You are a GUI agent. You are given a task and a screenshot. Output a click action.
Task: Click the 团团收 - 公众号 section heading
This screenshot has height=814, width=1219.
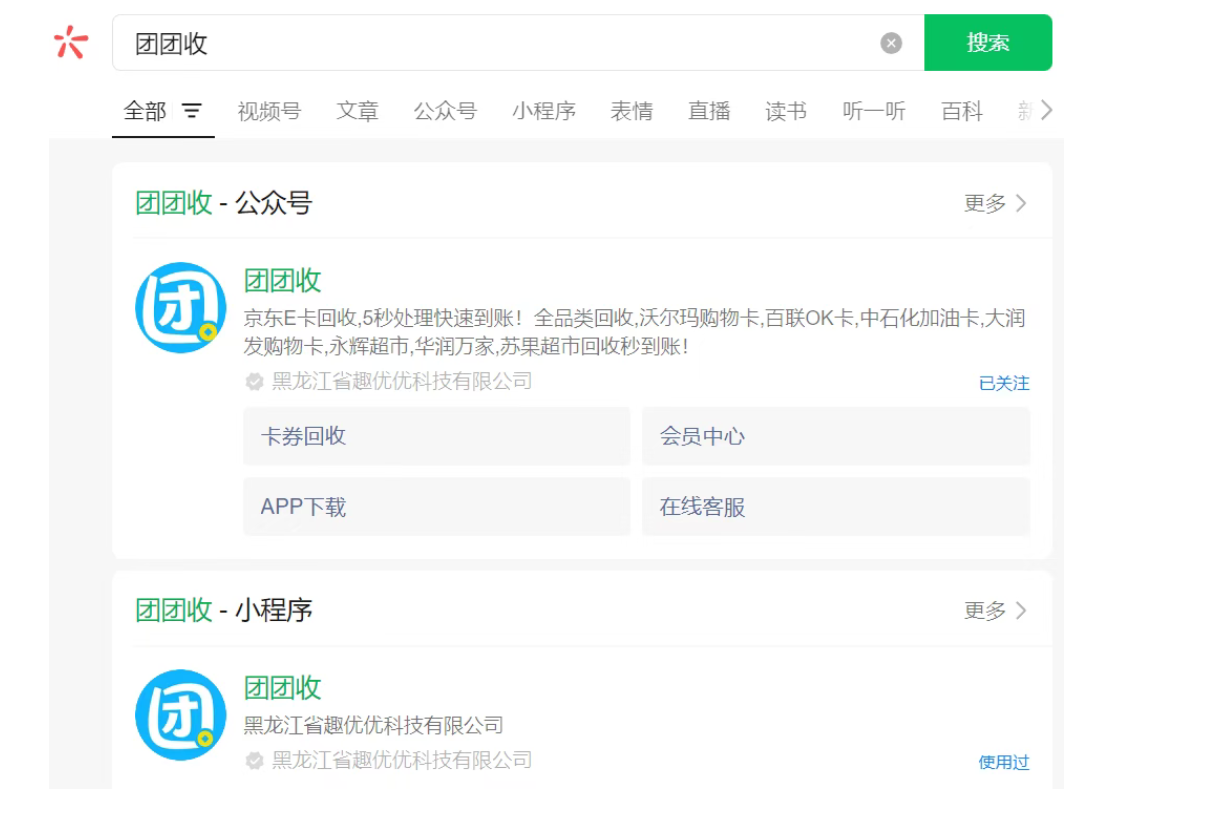tap(224, 203)
